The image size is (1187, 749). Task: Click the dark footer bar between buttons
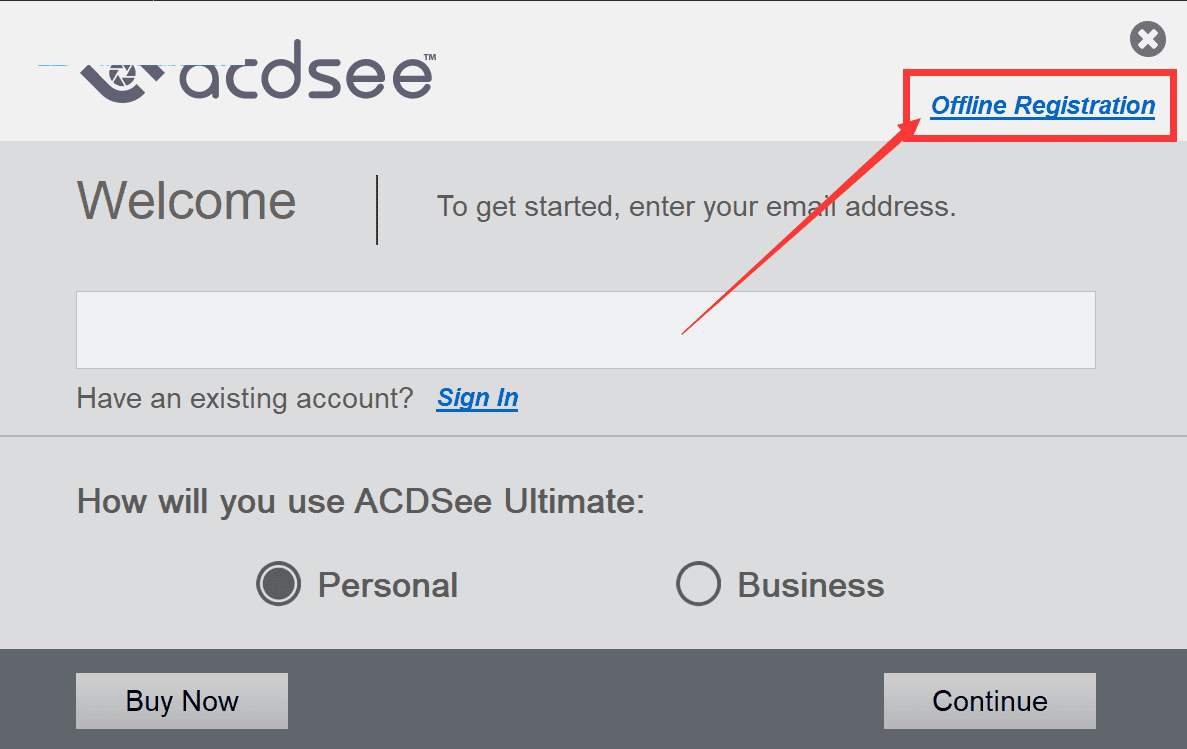585,700
